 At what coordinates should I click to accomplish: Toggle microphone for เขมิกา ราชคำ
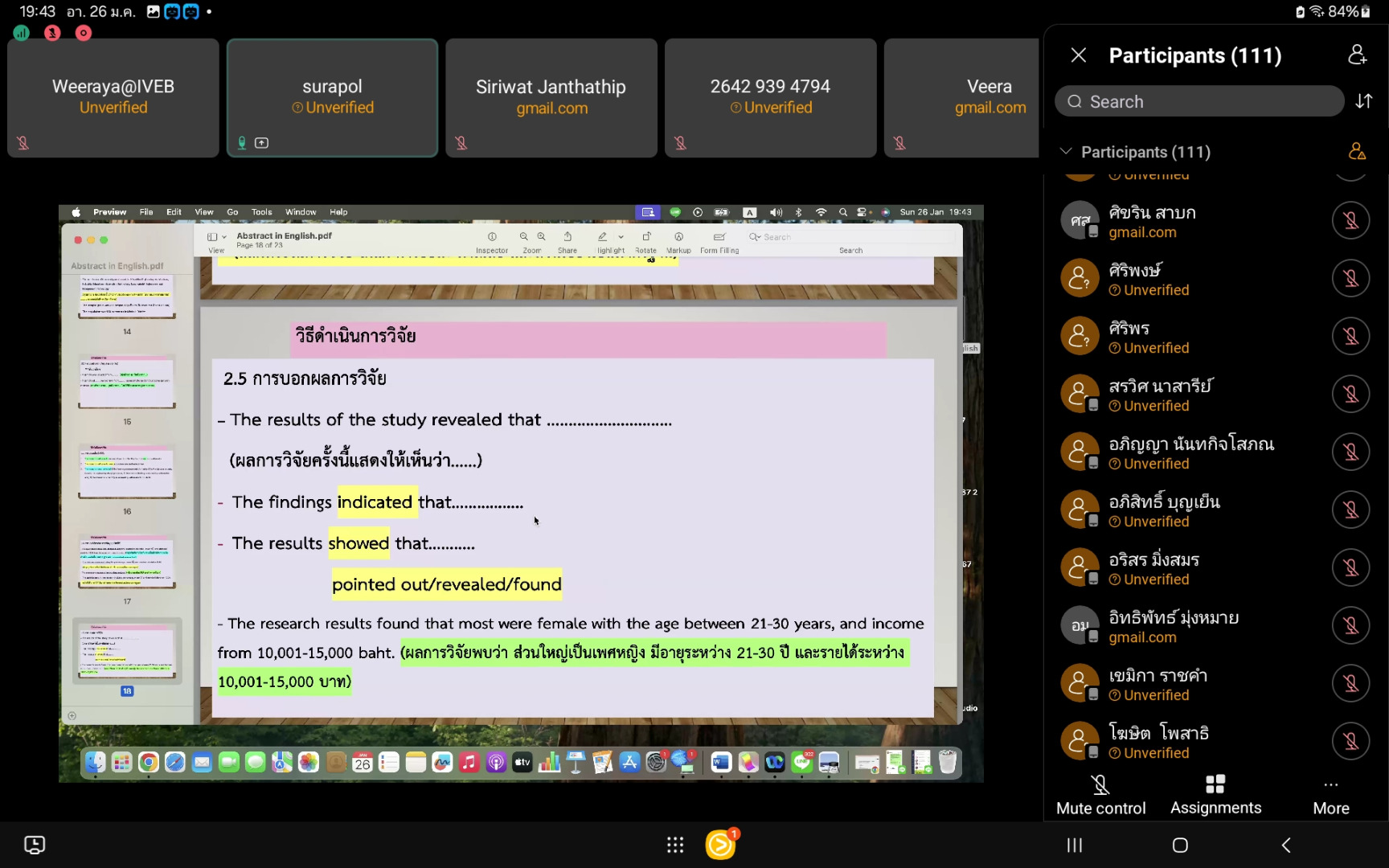click(1350, 683)
